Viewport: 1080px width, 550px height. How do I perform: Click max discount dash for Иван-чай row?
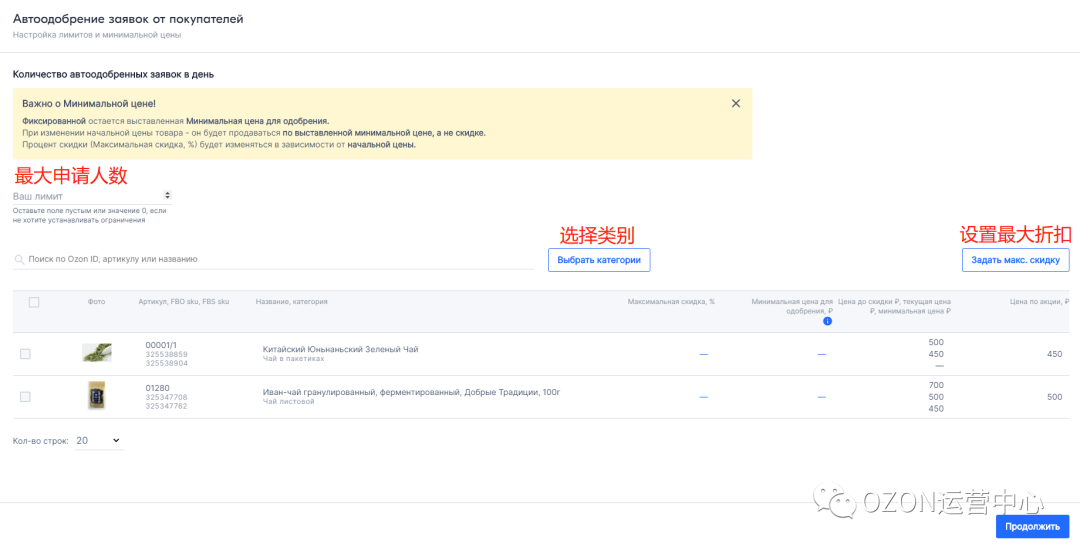[703, 397]
